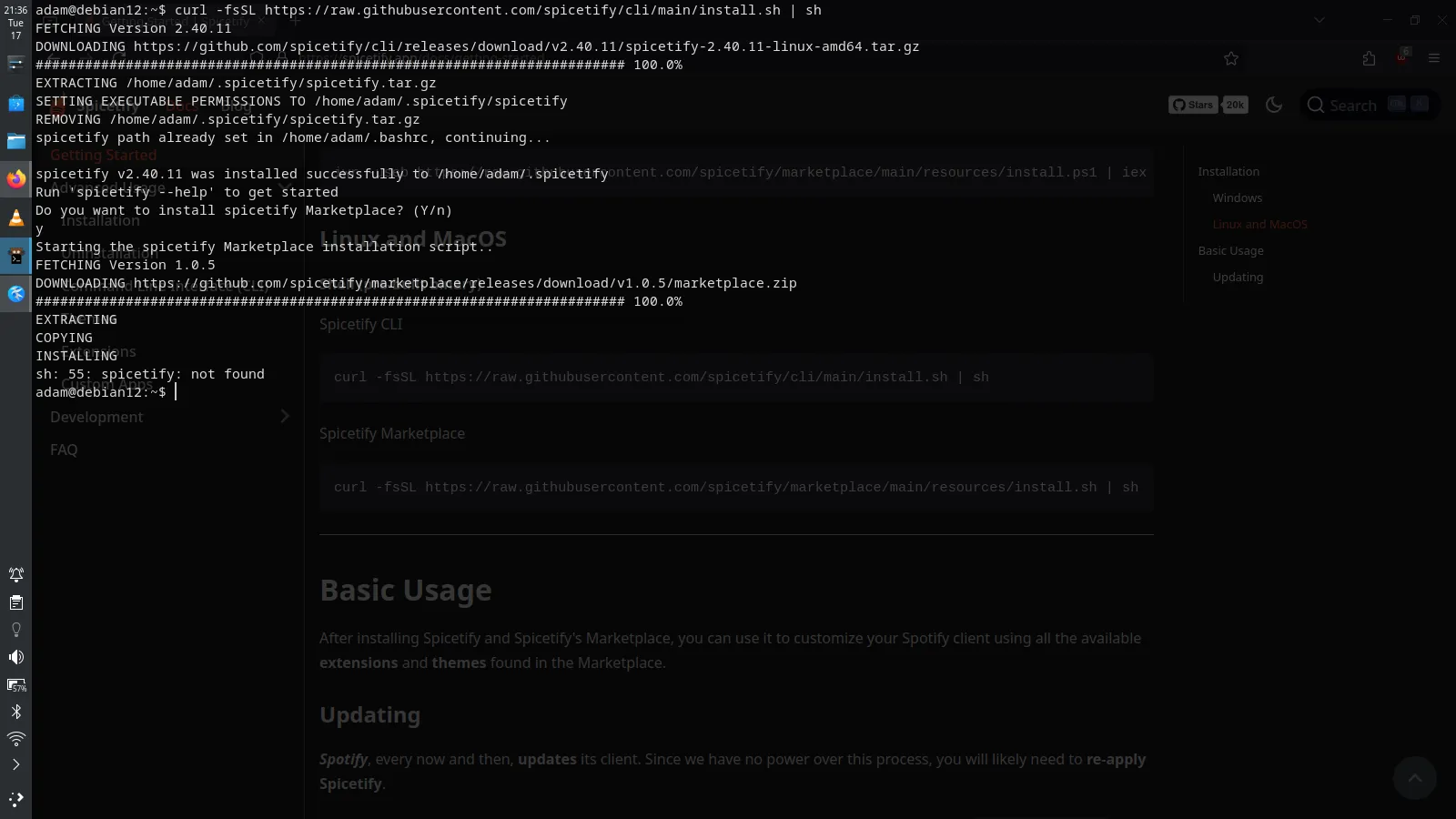Click the Updating heading on the page

pos(369,715)
